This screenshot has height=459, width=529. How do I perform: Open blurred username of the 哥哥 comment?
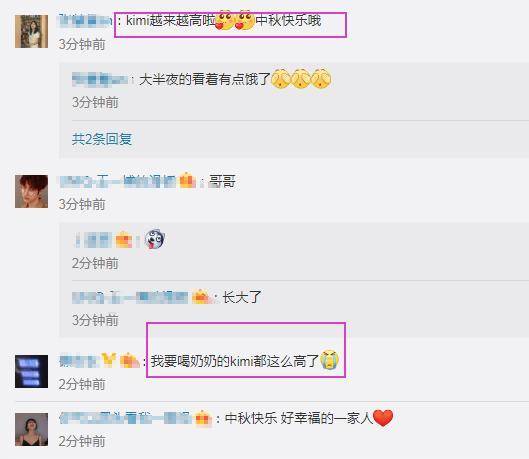coord(118,181)
